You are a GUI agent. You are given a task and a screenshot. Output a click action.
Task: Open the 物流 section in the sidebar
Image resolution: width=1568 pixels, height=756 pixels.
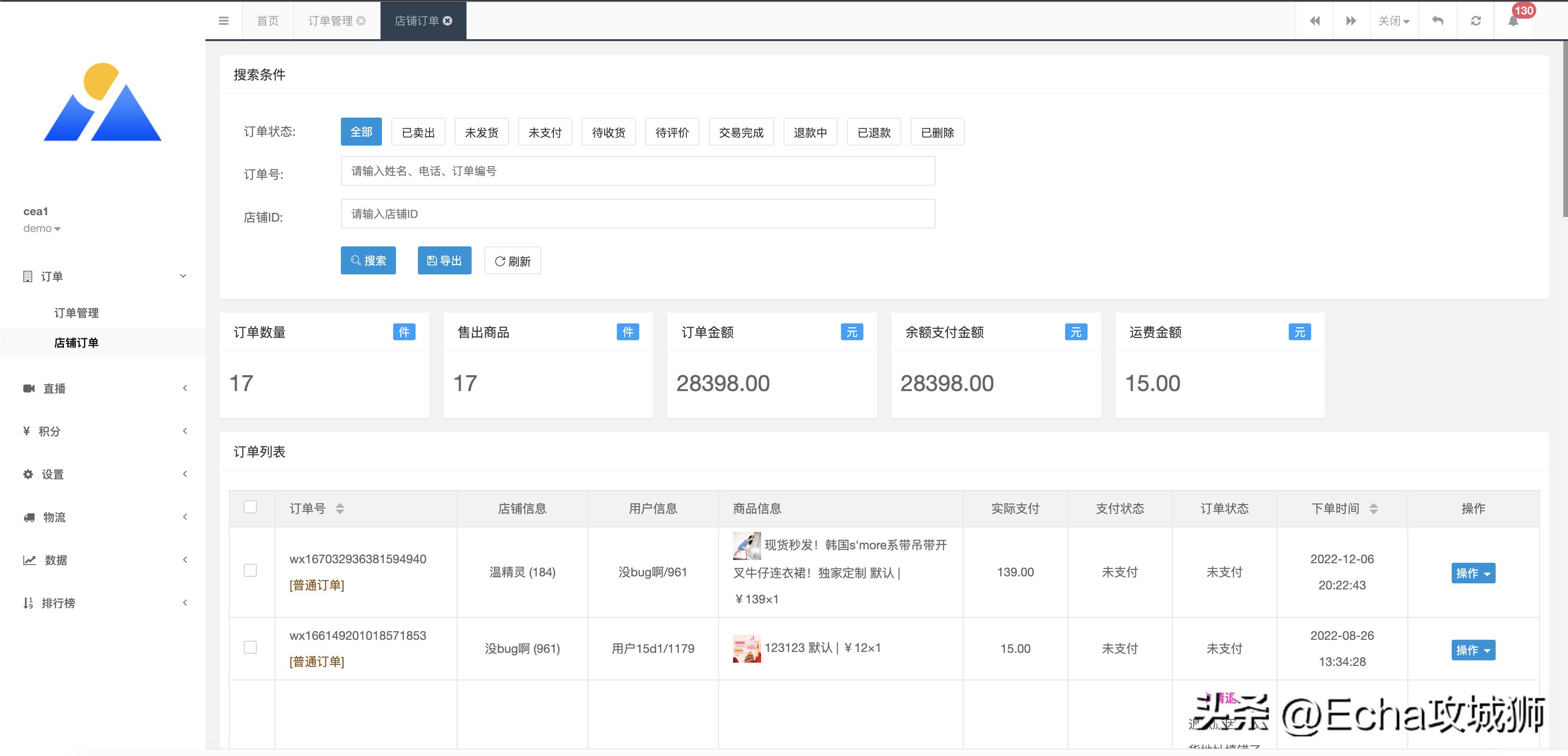[x=54, y=517]
